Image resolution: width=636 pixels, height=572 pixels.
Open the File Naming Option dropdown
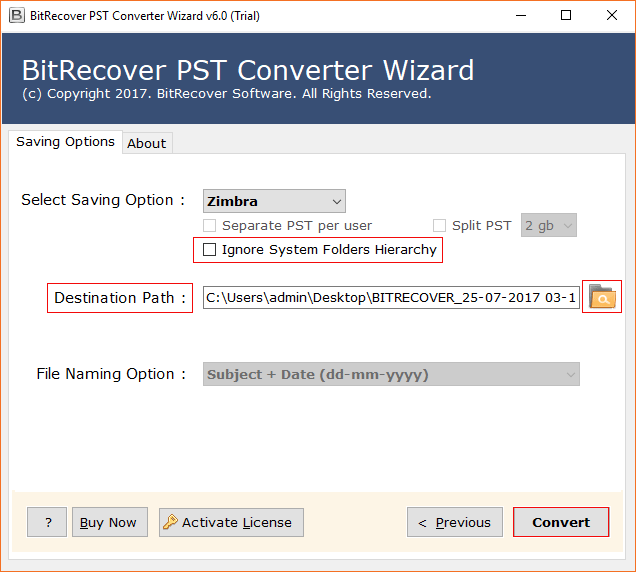coord(391,375)
